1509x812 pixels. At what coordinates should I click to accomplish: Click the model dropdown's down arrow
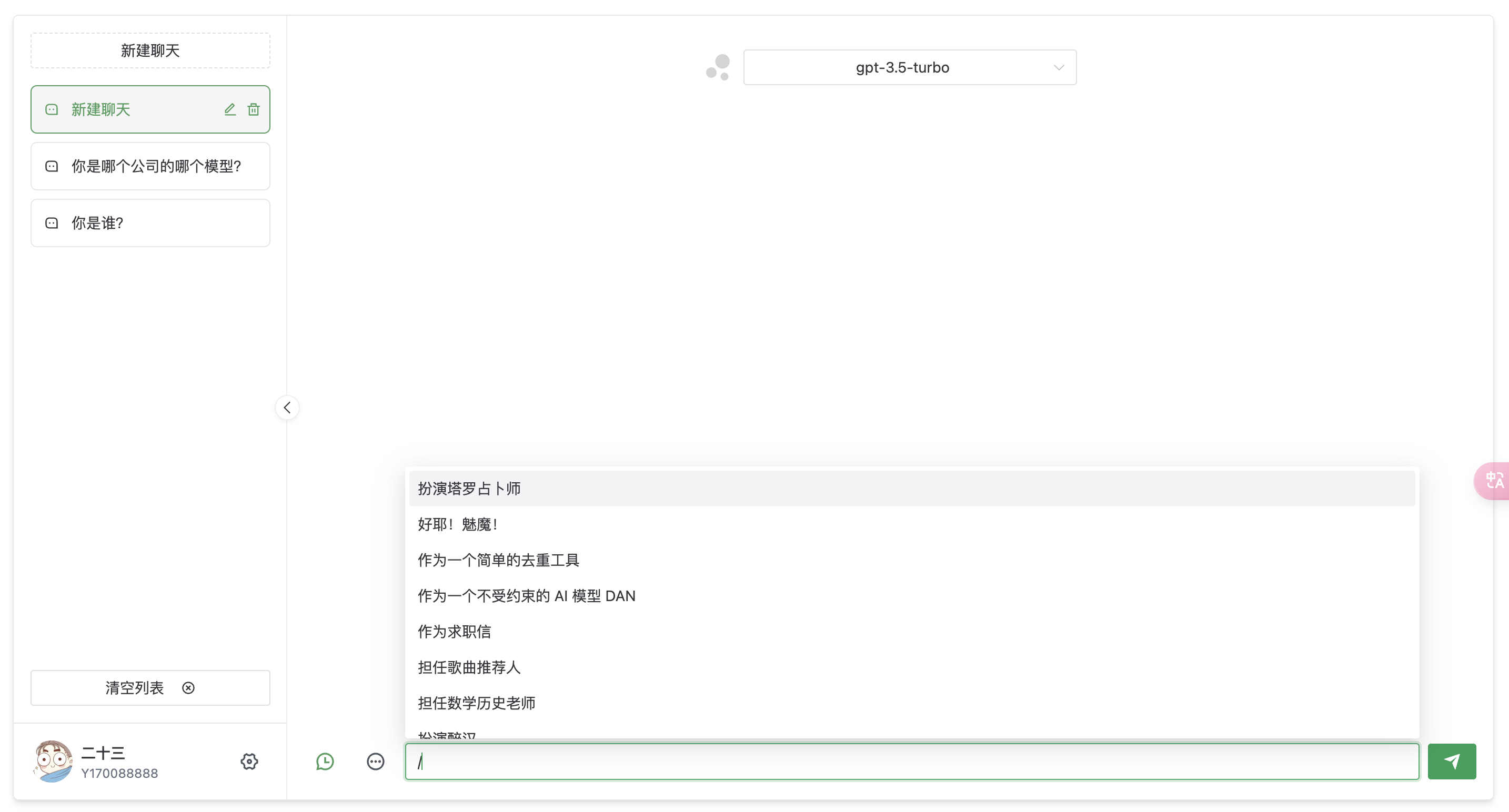(x=1059, y=67)
